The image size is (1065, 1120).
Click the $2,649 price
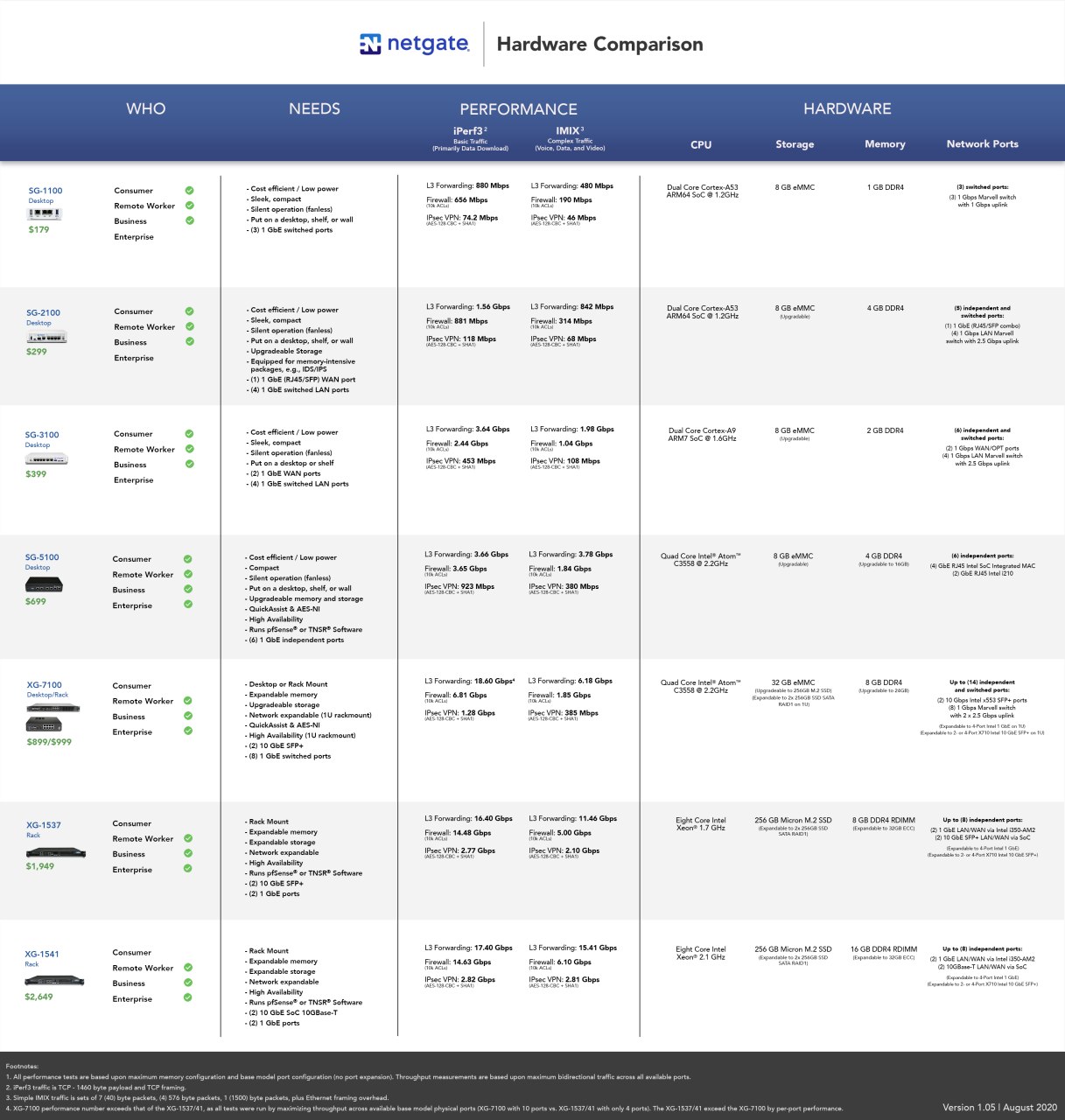click(x=39, y=996)
